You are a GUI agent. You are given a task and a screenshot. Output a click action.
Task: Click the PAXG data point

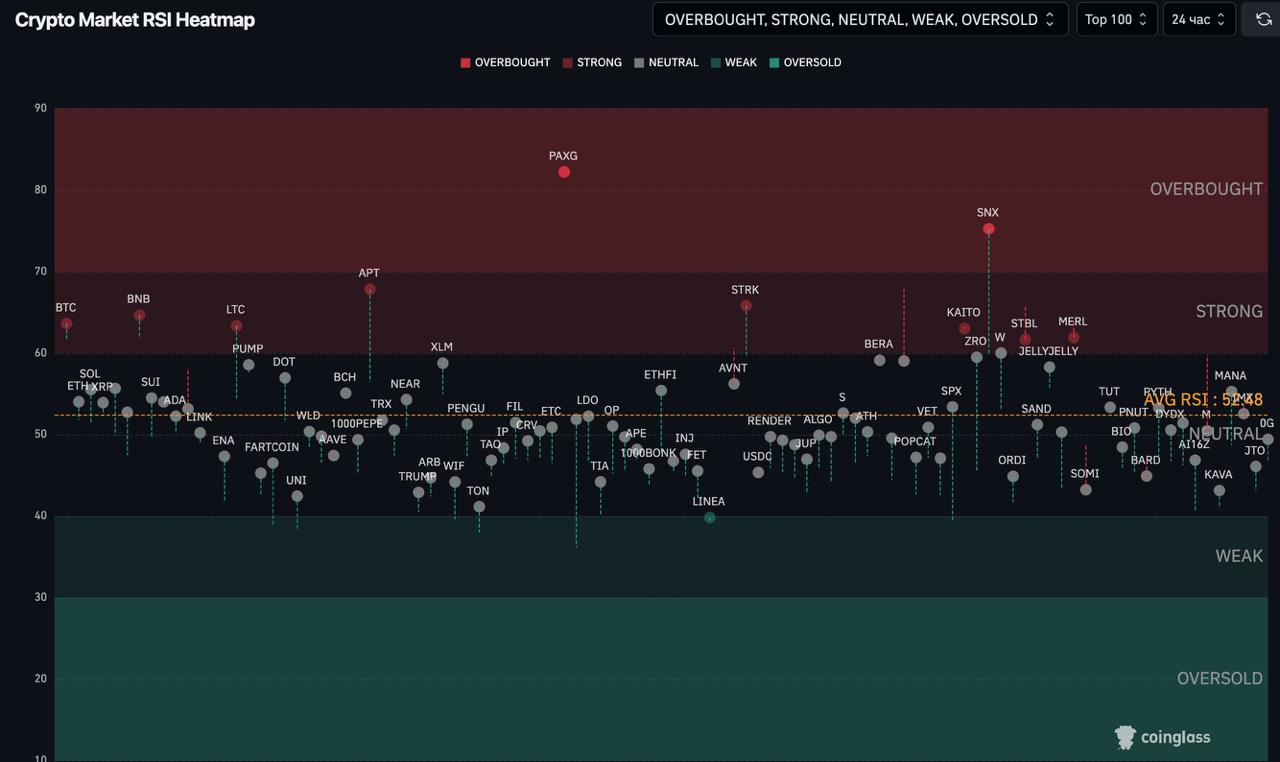(x=564, y=172)
